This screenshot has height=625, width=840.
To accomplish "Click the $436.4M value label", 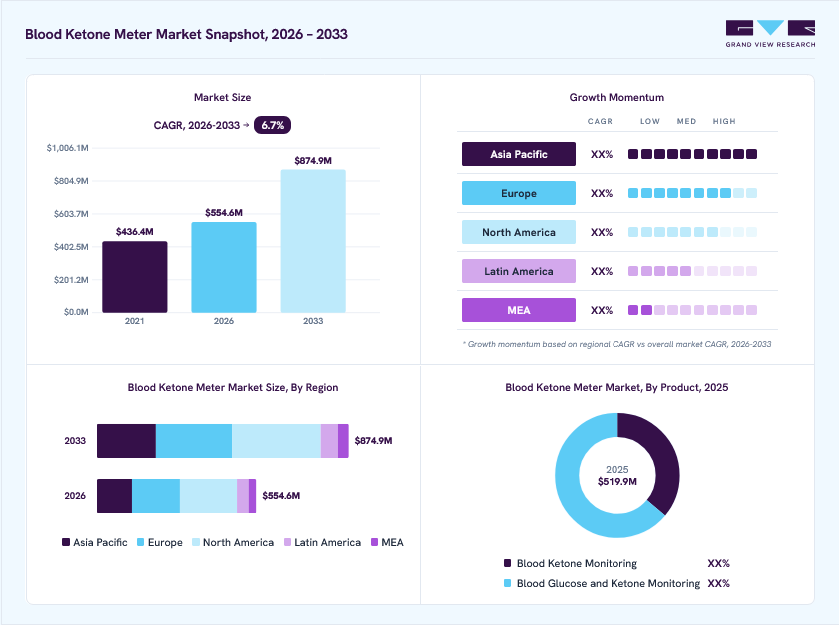I will [134, 232].
